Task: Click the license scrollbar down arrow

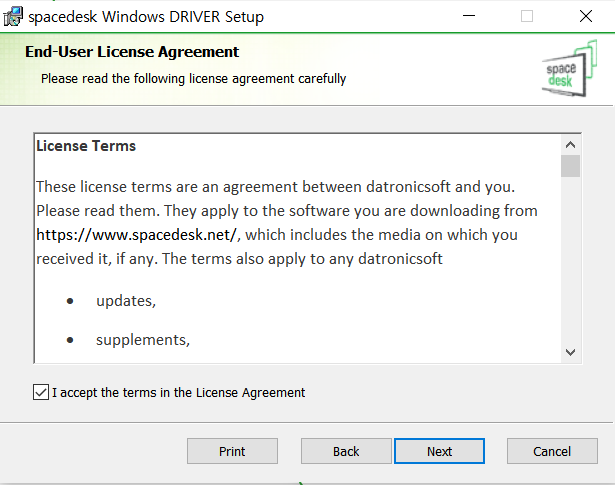Action: click(x=570, y=352)
